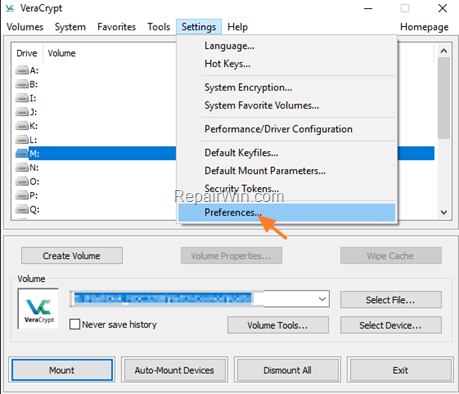Select Default Keyfiles... menu entry
Image resolution: width=459 pixels, height=394 pixels.
click(287, 153)
